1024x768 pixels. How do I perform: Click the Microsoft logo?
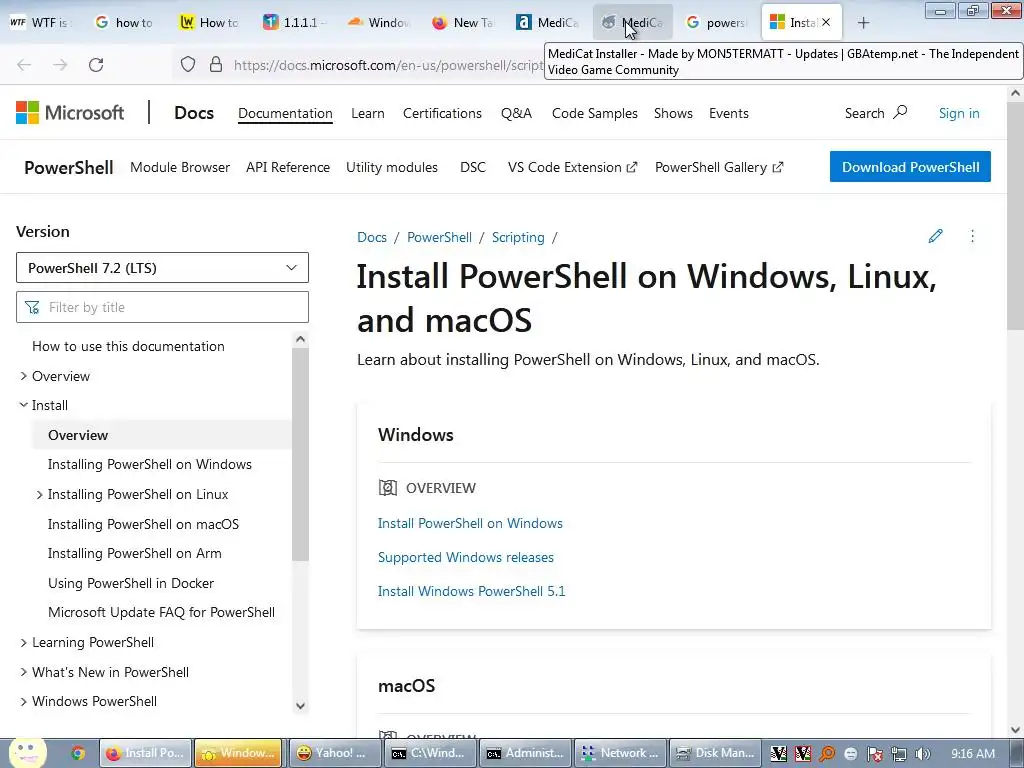pos(70,113)
